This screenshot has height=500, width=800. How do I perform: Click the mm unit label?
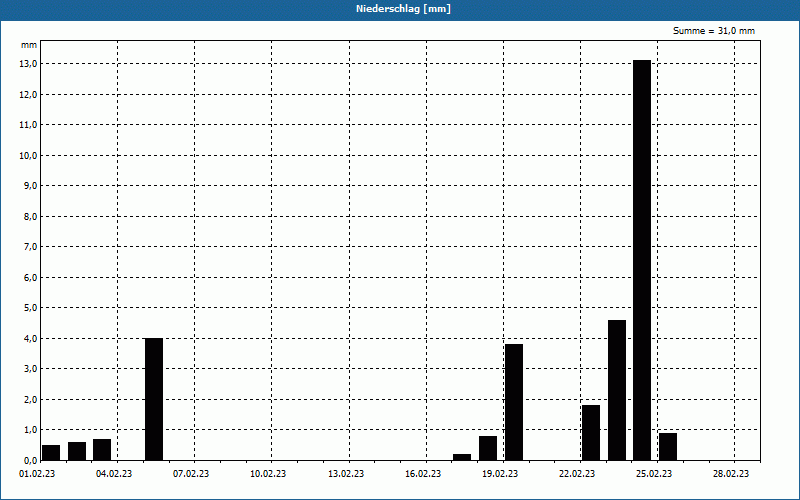29,45
